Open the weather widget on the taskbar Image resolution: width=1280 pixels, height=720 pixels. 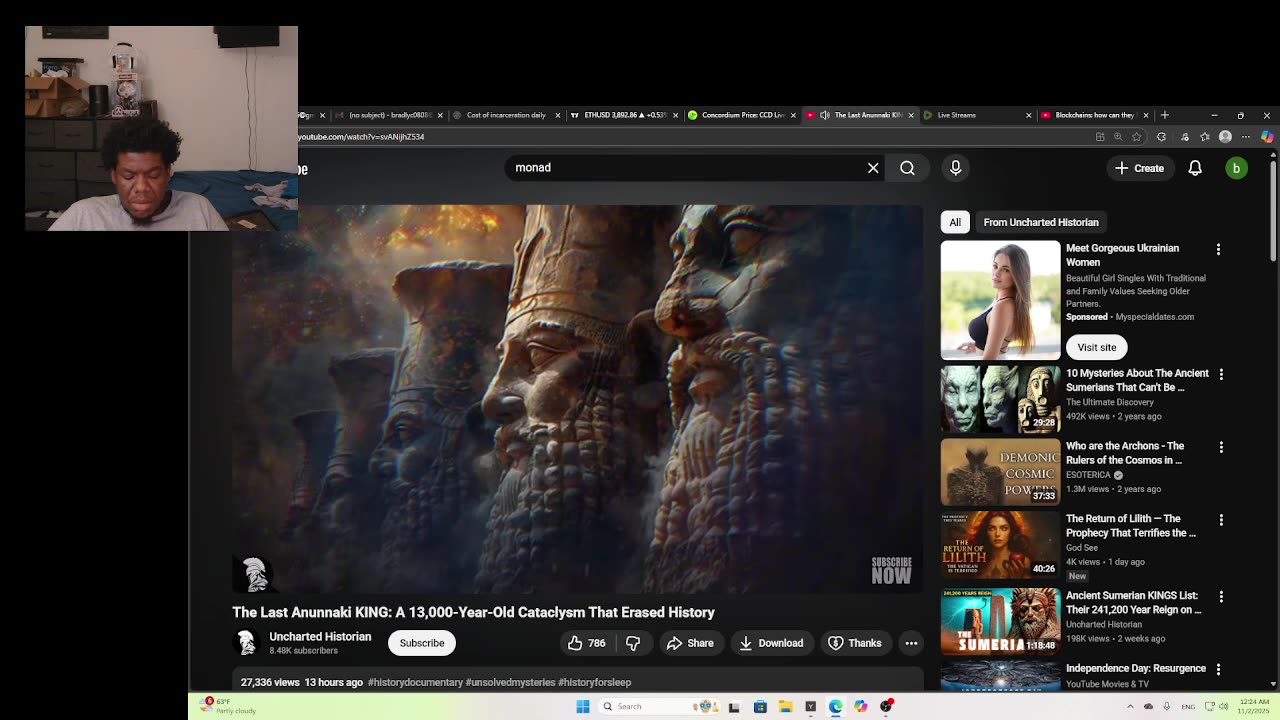[228, 706]
